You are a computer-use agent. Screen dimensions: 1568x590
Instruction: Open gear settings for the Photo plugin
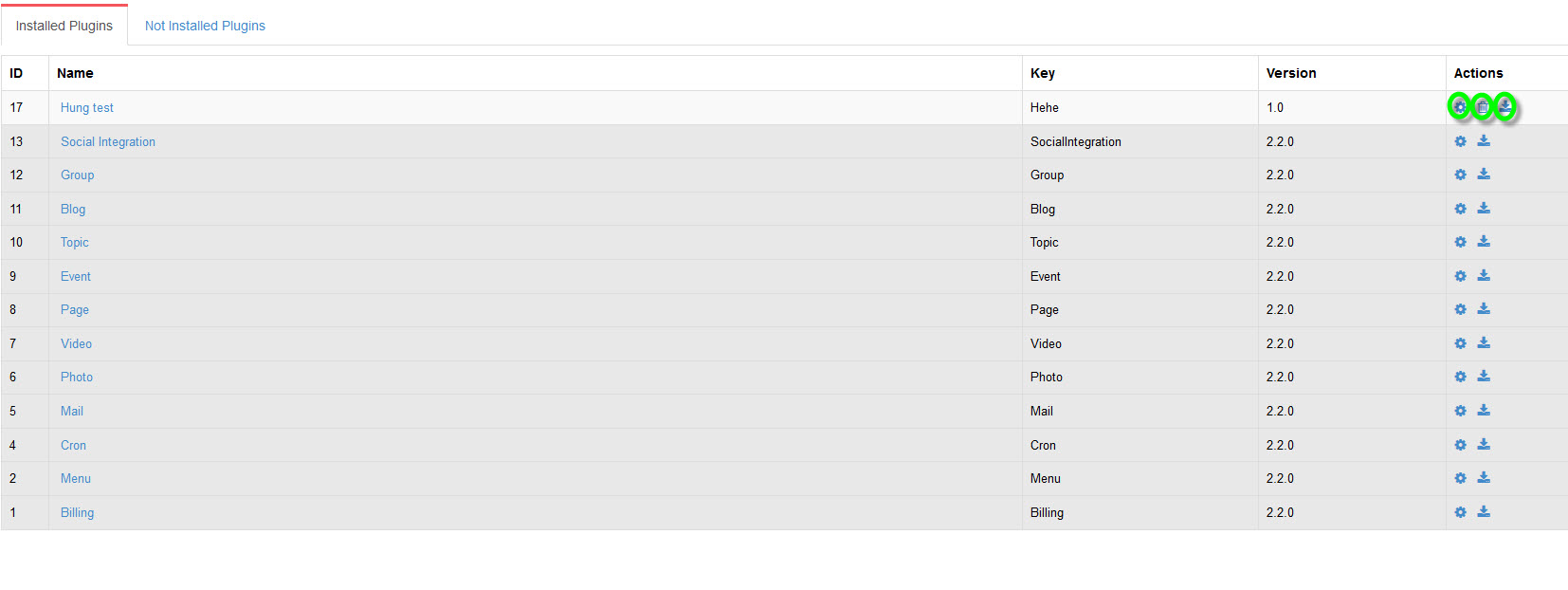(x=1460, y=377)
